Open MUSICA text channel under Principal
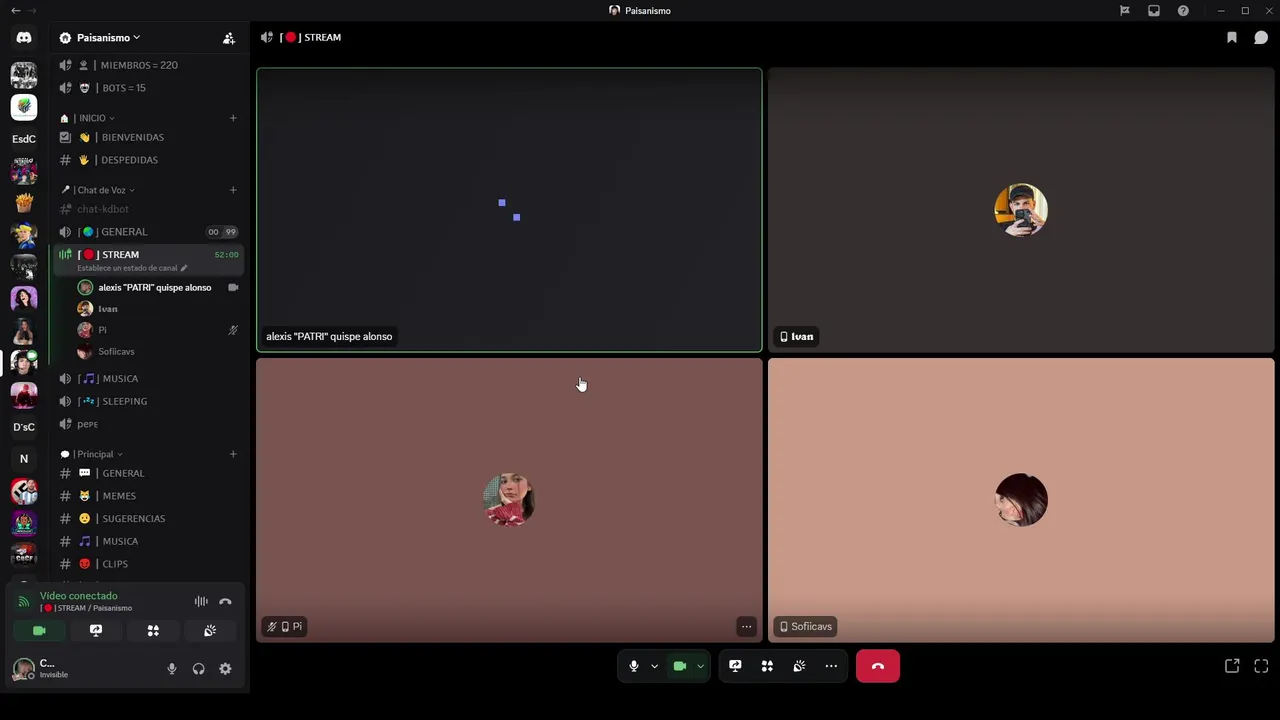1280x720 pixels. coord(148,541)
